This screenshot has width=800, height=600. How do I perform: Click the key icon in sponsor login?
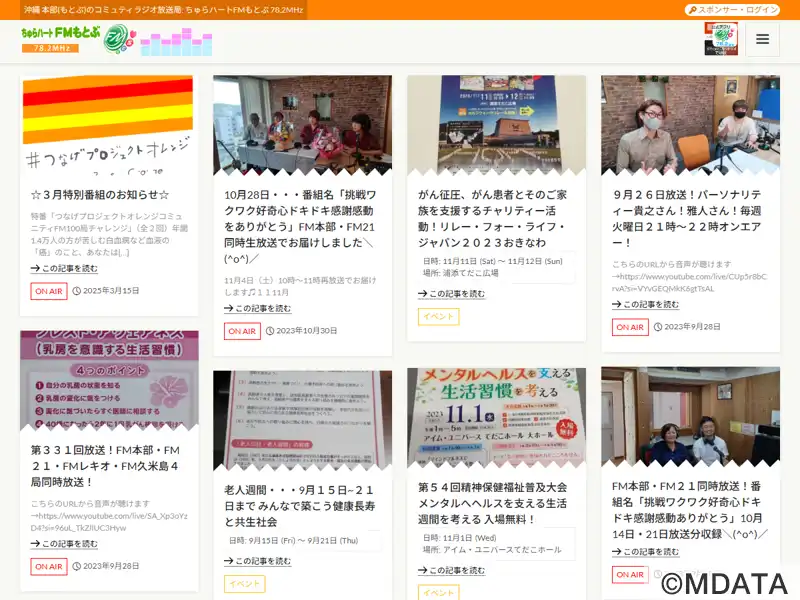692,10
